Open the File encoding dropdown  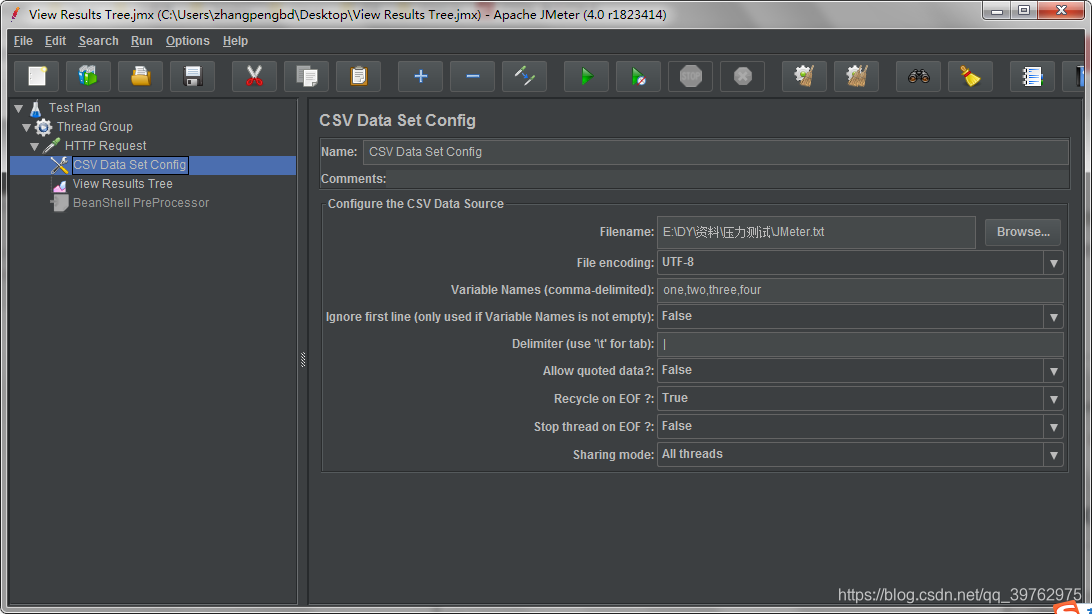click(1053, 263)
